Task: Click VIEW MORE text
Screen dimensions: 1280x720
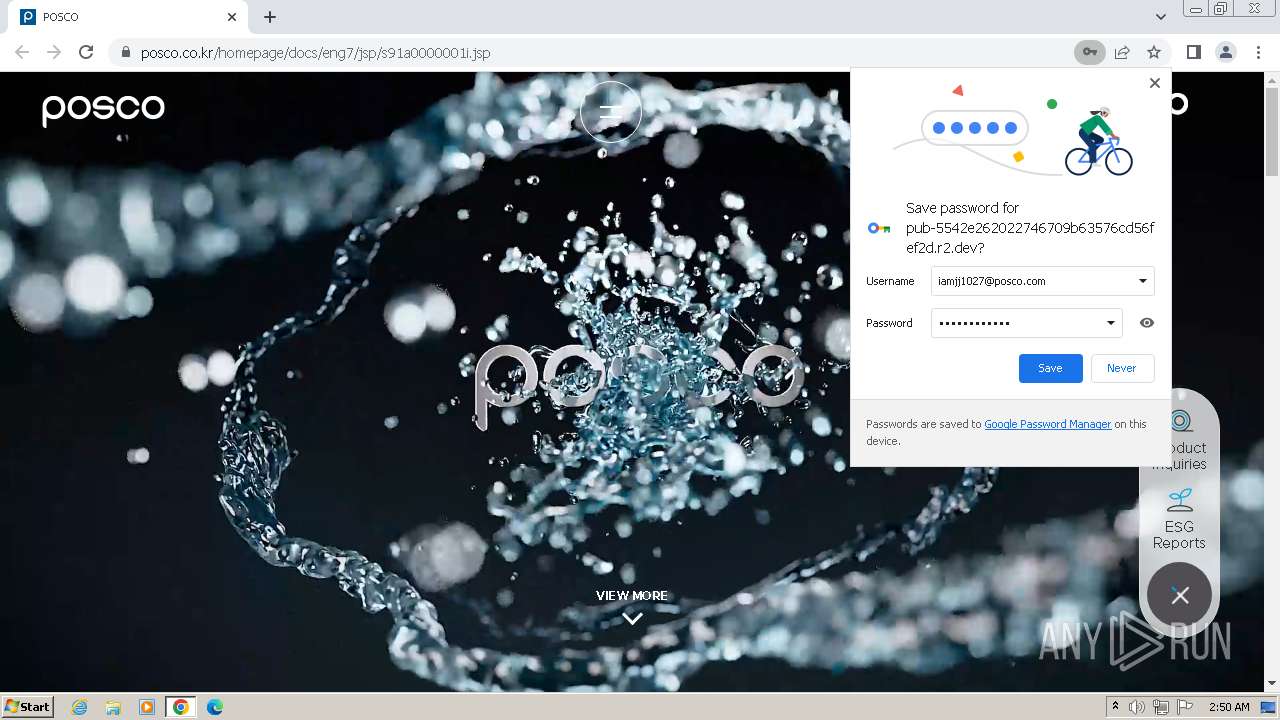Action: tap(632, 595)
